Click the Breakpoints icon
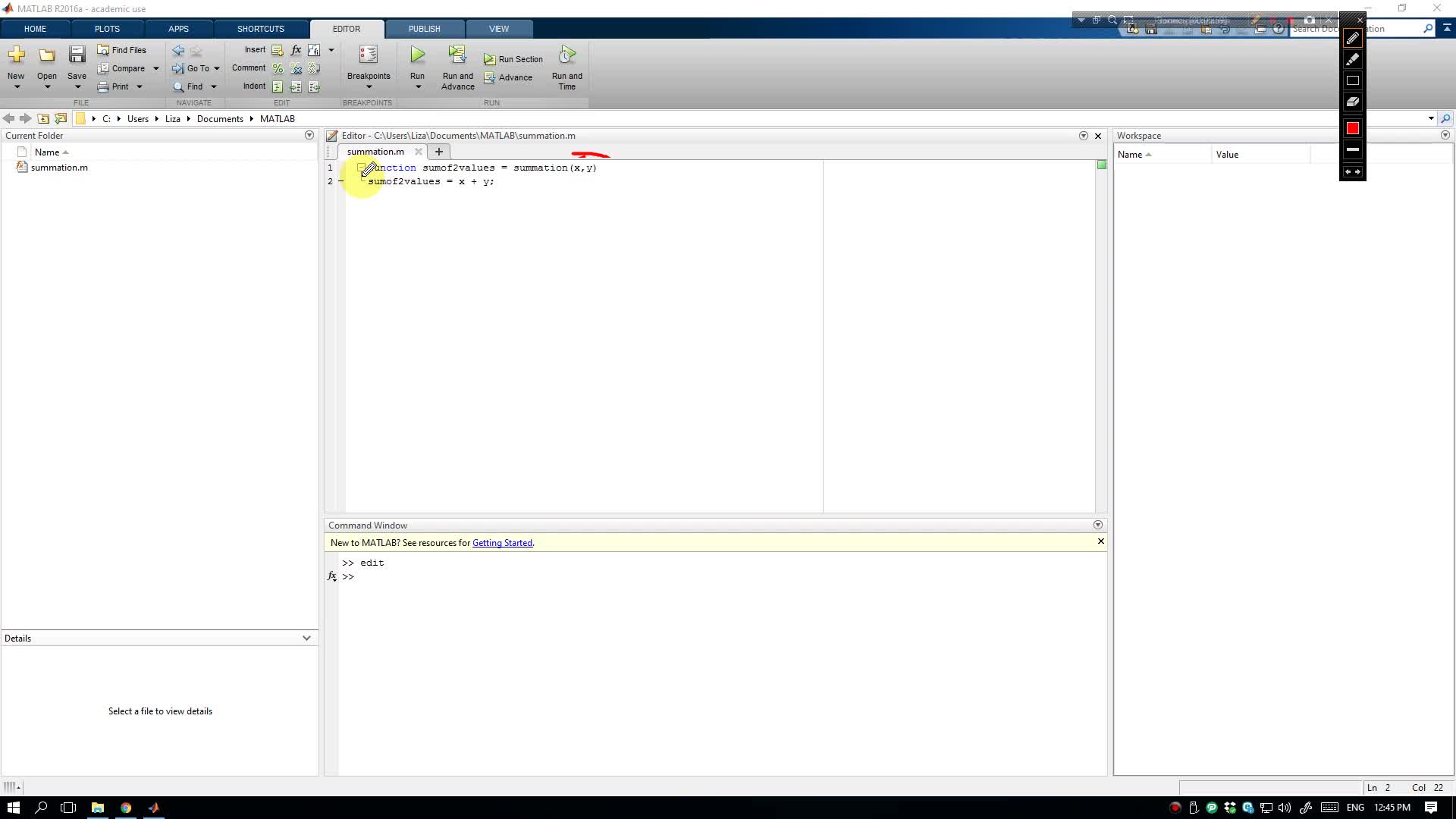Screen dimensions: 1456x819 point(369,55)
